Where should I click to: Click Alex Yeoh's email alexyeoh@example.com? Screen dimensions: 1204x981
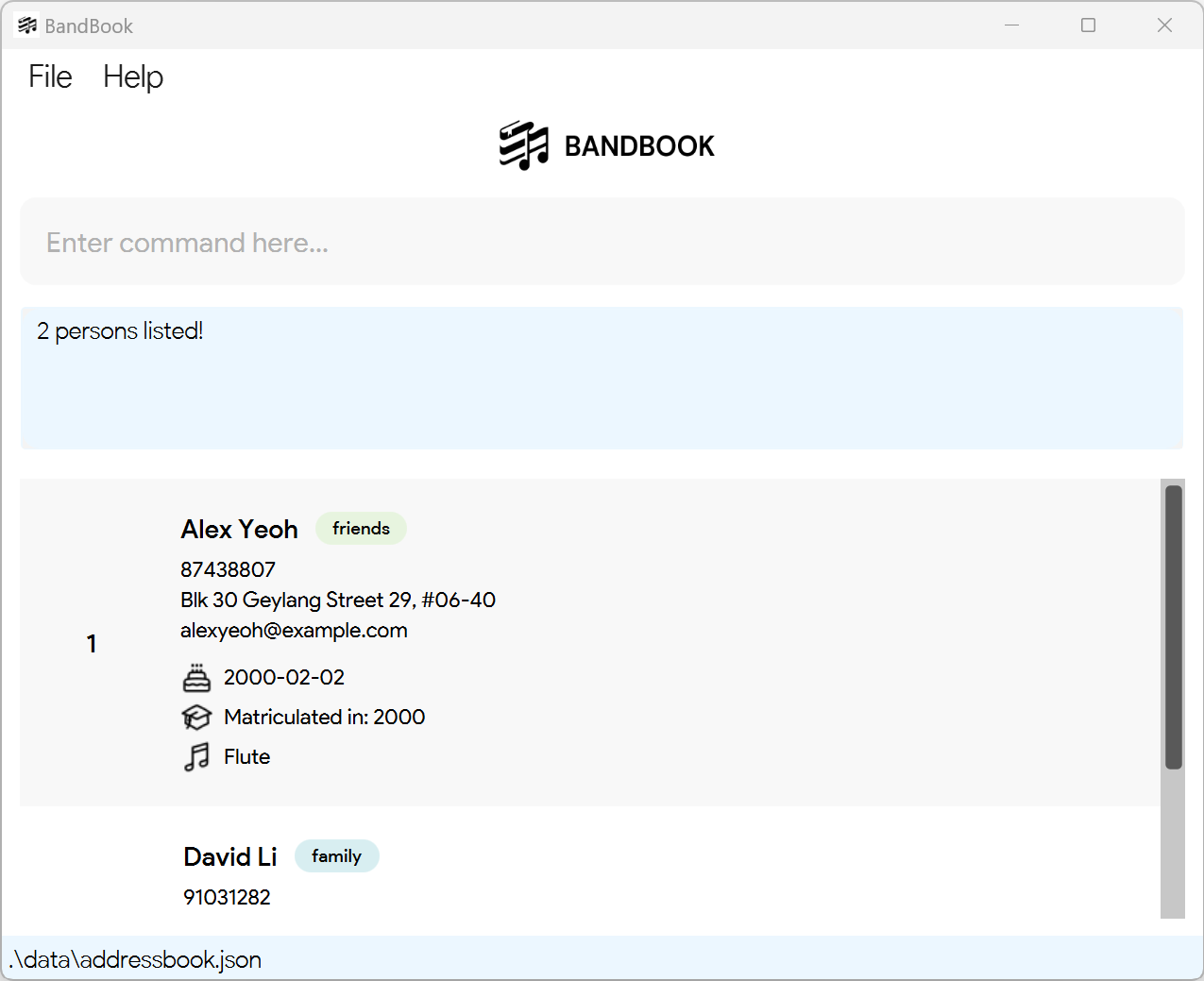pos(294,631)
